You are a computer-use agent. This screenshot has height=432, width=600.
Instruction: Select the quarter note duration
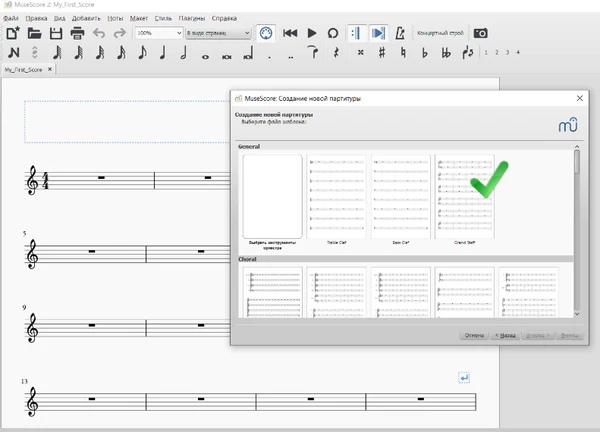coord(163,52)
